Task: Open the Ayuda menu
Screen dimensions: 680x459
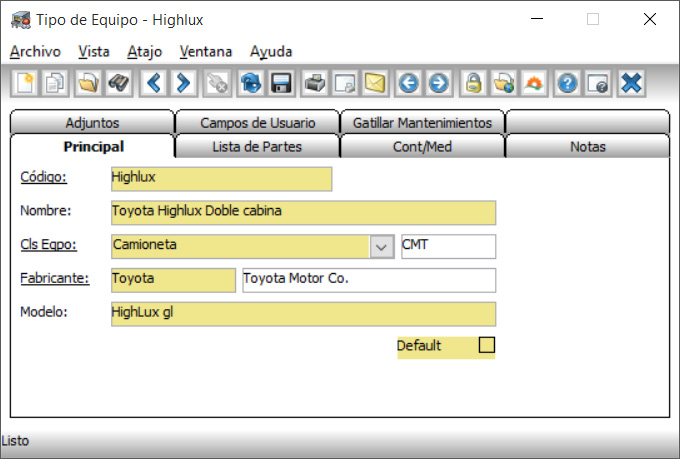Action: (271, 52)
